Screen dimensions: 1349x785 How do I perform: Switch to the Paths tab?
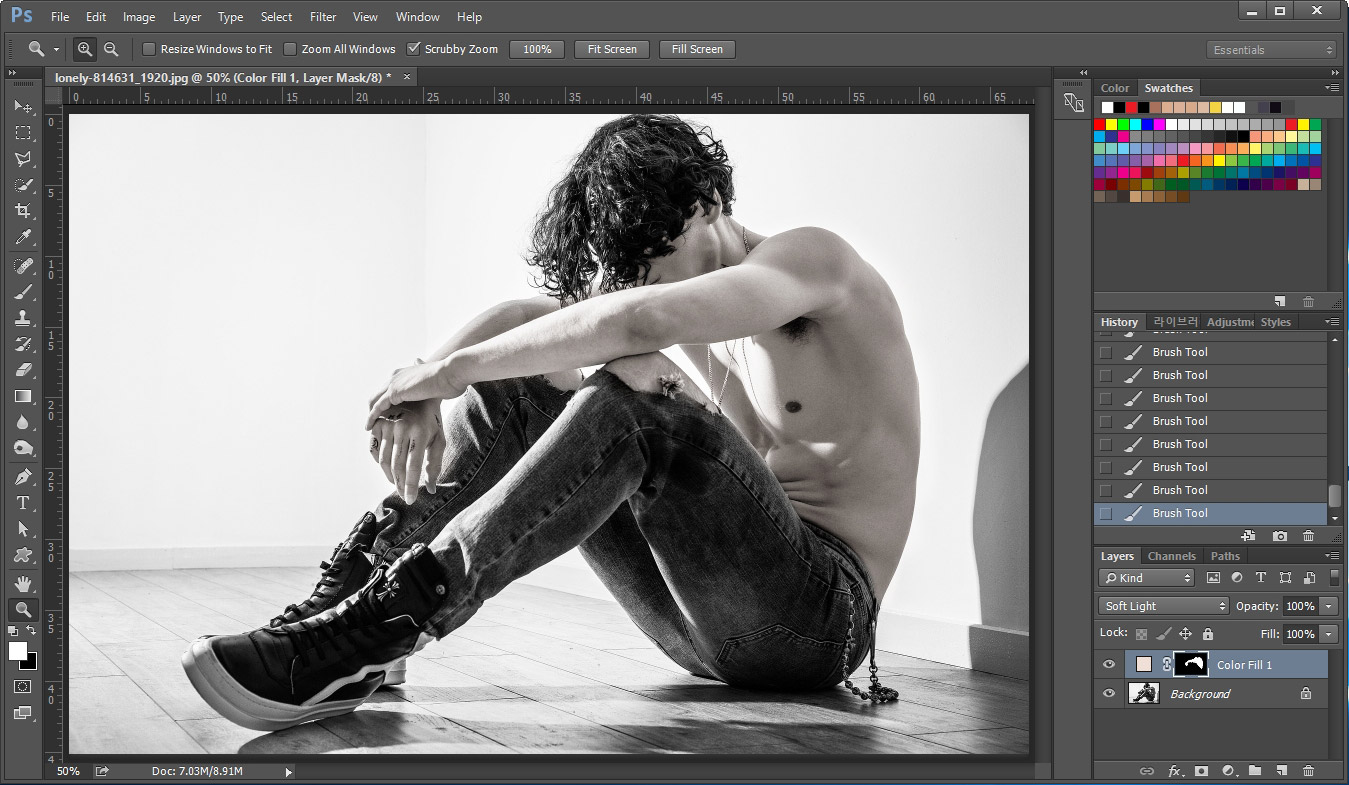pos(1225,556)
